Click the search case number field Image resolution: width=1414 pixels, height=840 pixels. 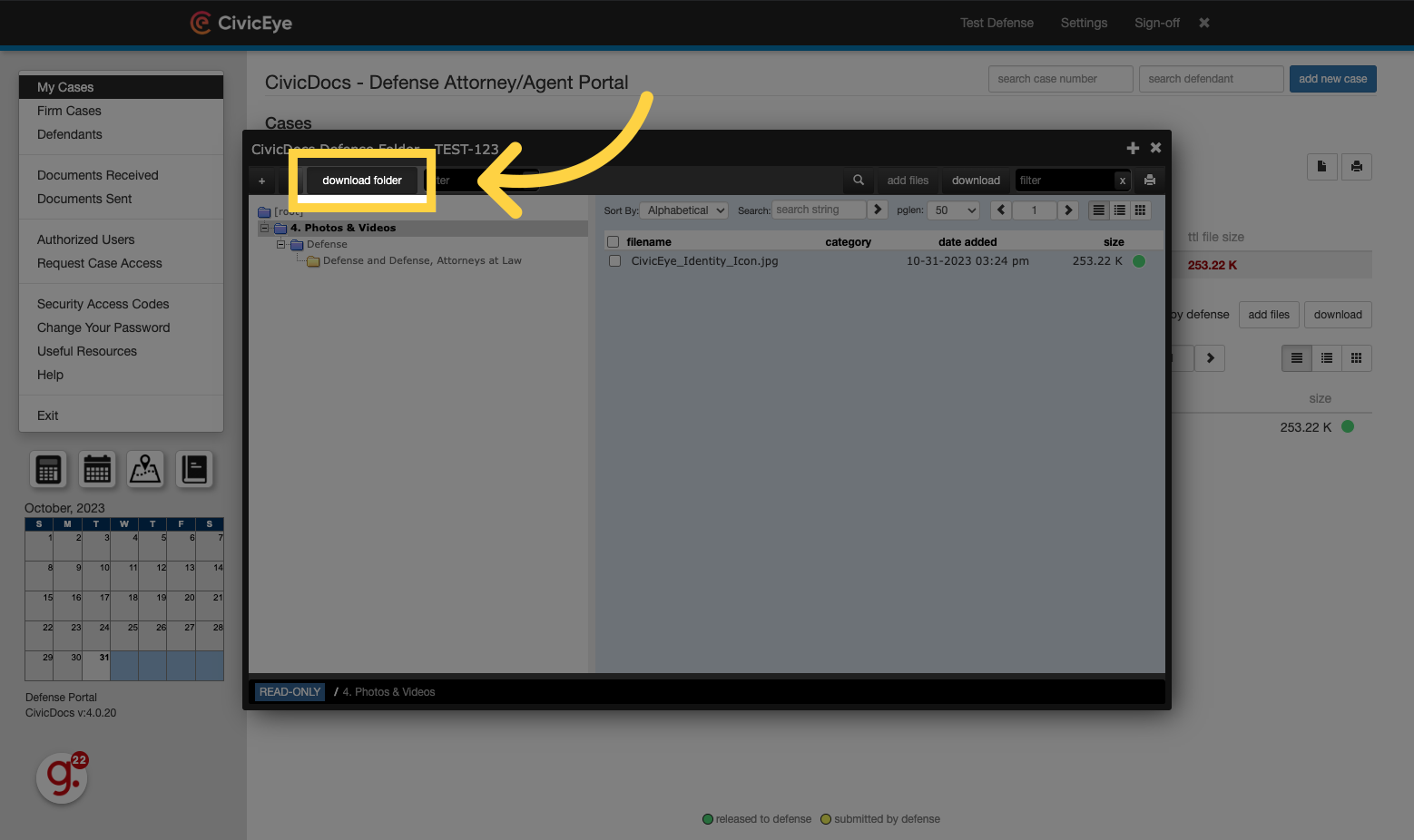[x=1060, y=79]
